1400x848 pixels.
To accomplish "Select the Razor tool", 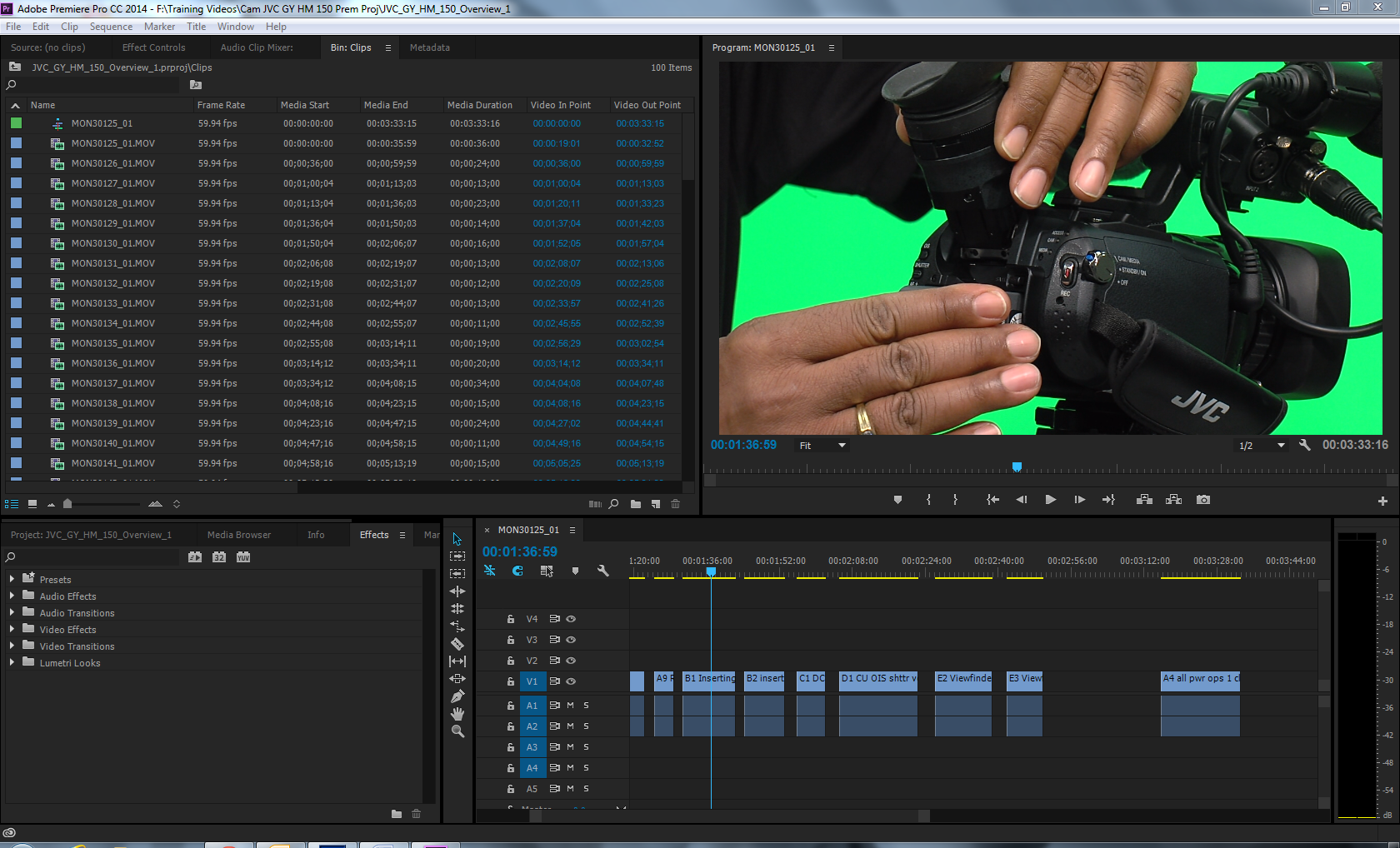I will [457, 643].
